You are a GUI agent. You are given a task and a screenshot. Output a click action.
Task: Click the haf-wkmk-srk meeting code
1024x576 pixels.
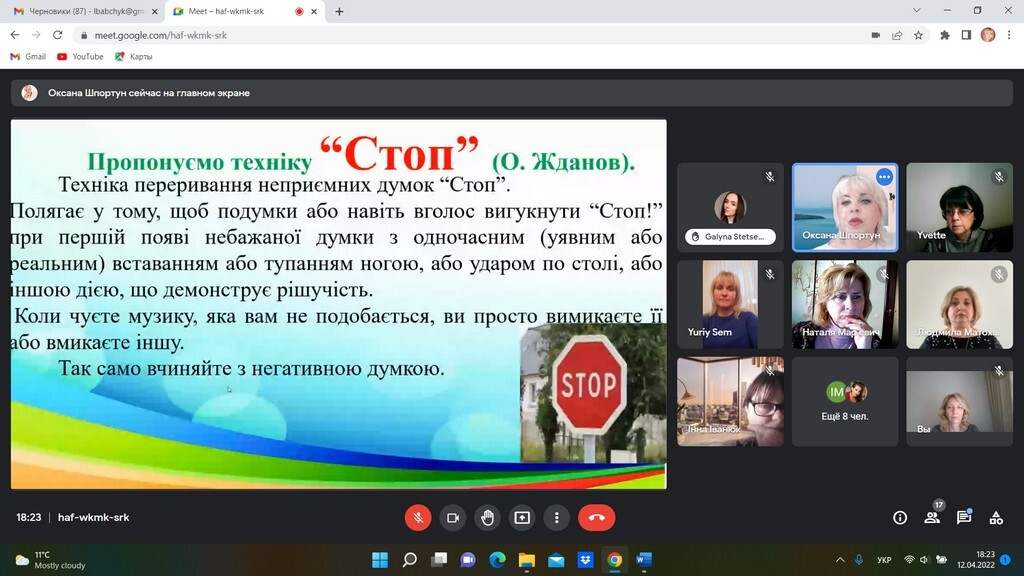pyautogui.click(x=93, y=517)
